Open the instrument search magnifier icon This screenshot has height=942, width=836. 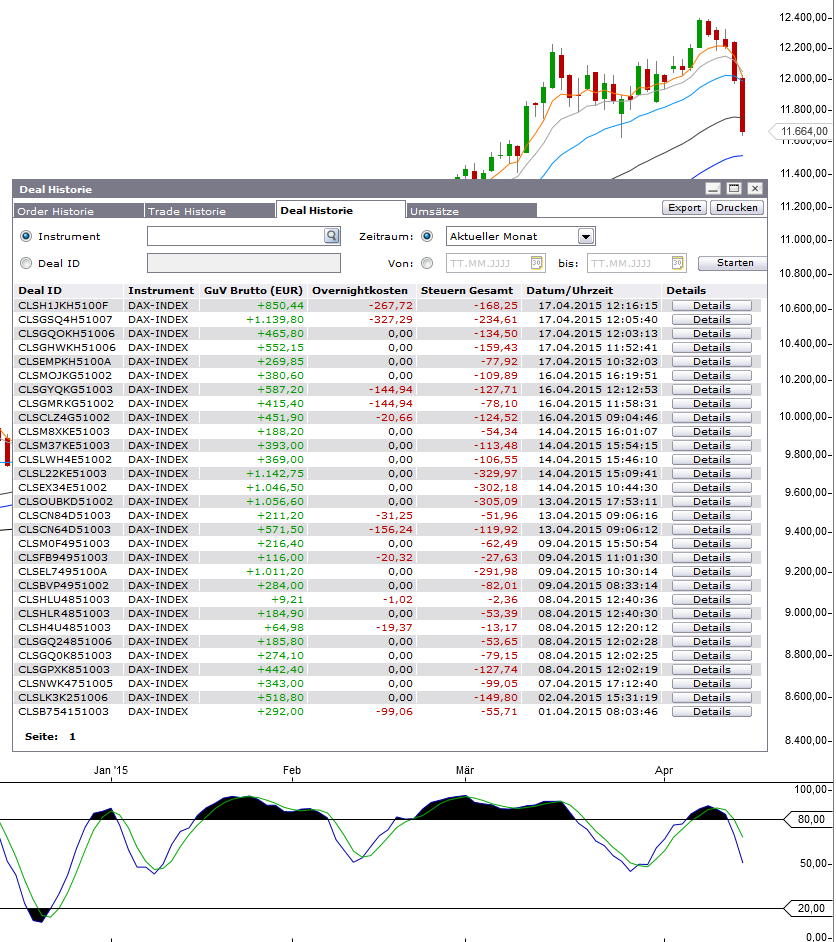[x=332, y=236]
